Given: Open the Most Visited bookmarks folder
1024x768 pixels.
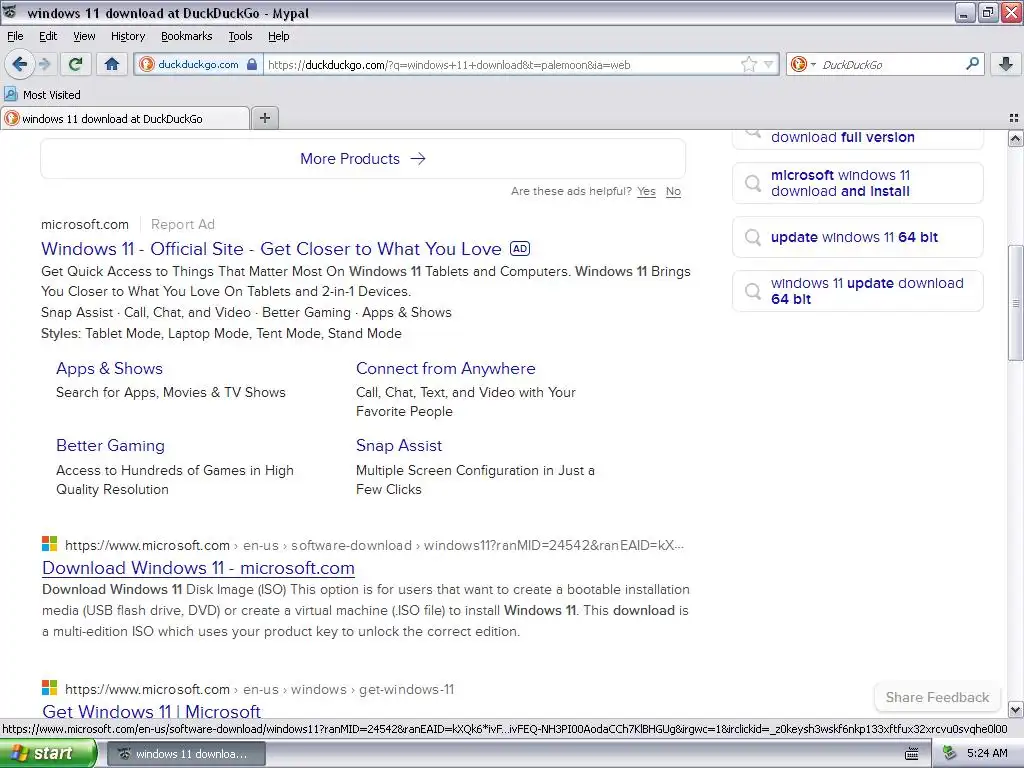Looking at the screenshot, I should point(42,95).
